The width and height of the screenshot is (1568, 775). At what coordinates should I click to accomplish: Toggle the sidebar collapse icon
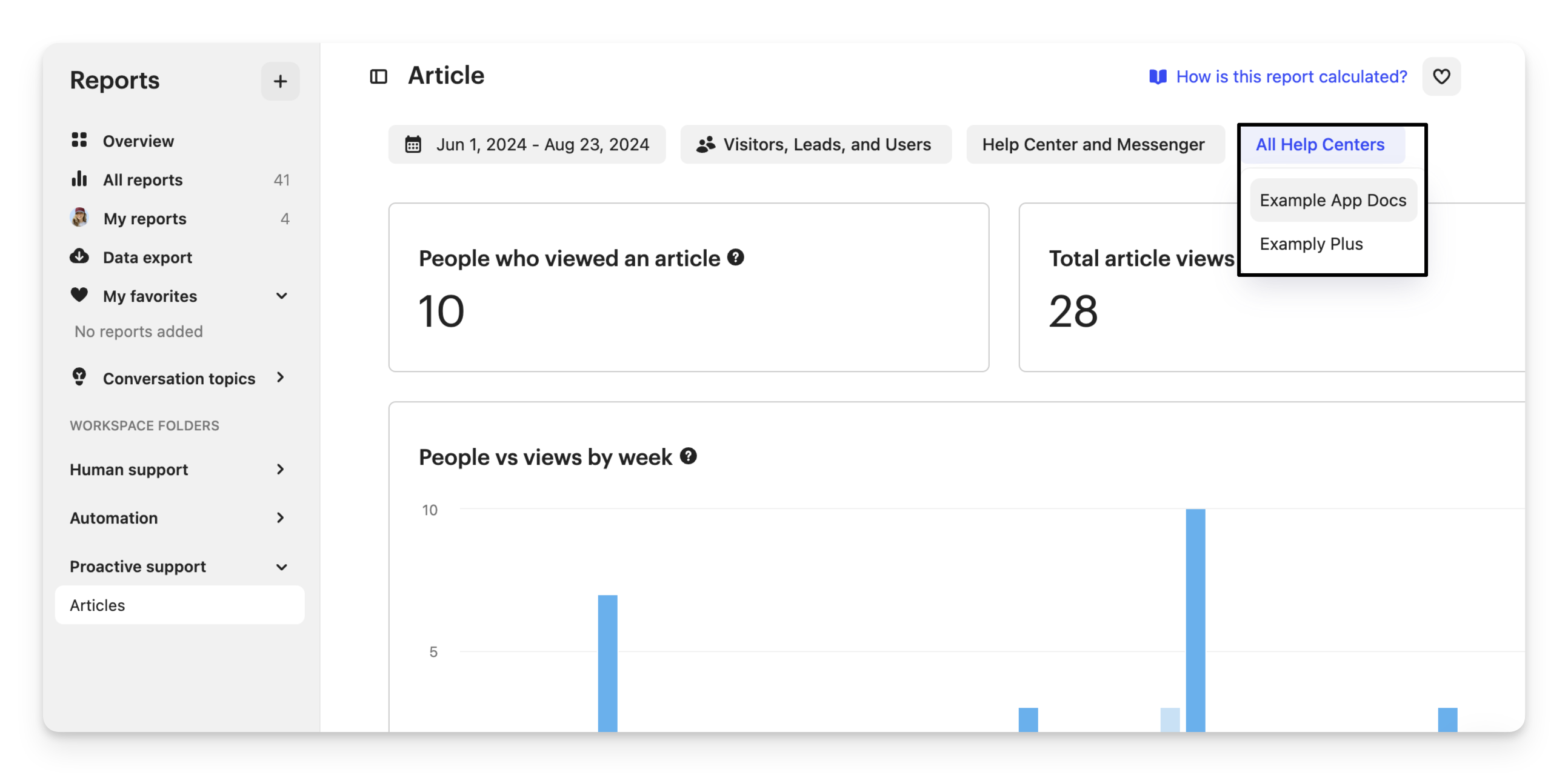tap(379, 76)
